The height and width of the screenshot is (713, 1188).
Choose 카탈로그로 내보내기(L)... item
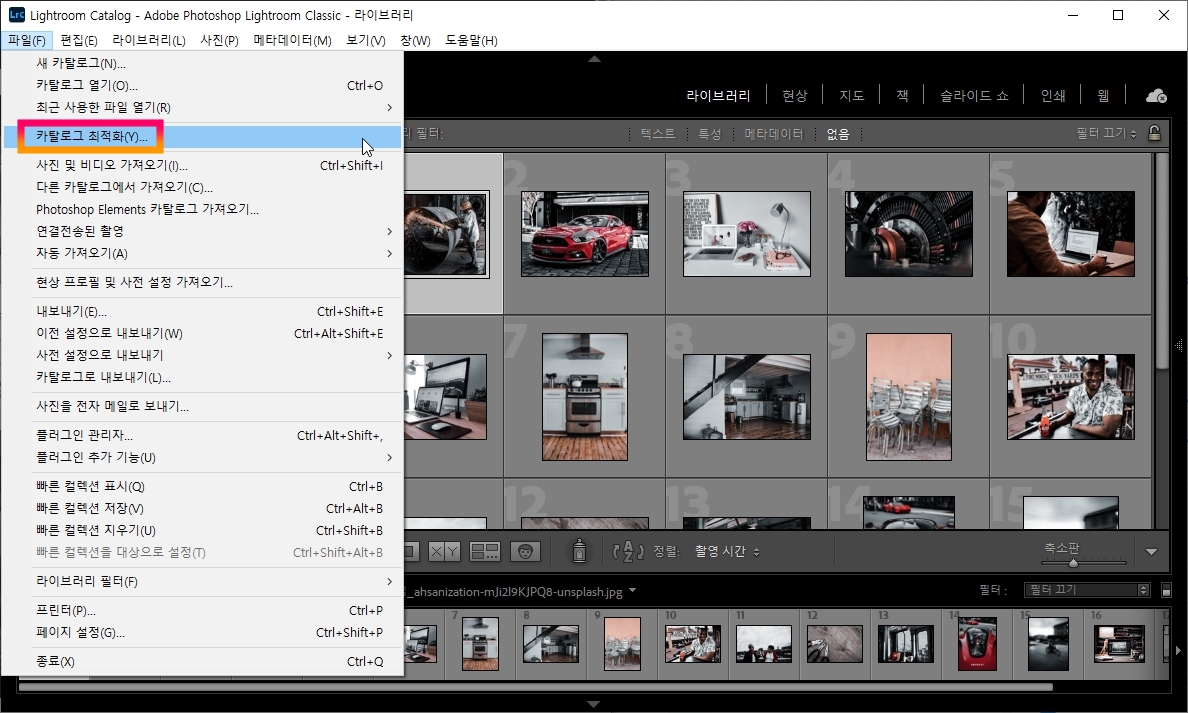point(202,377)
